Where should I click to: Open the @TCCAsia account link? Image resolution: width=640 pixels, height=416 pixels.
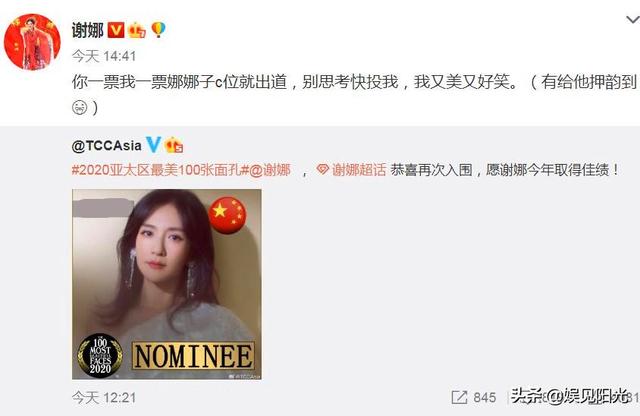(107, 145)
